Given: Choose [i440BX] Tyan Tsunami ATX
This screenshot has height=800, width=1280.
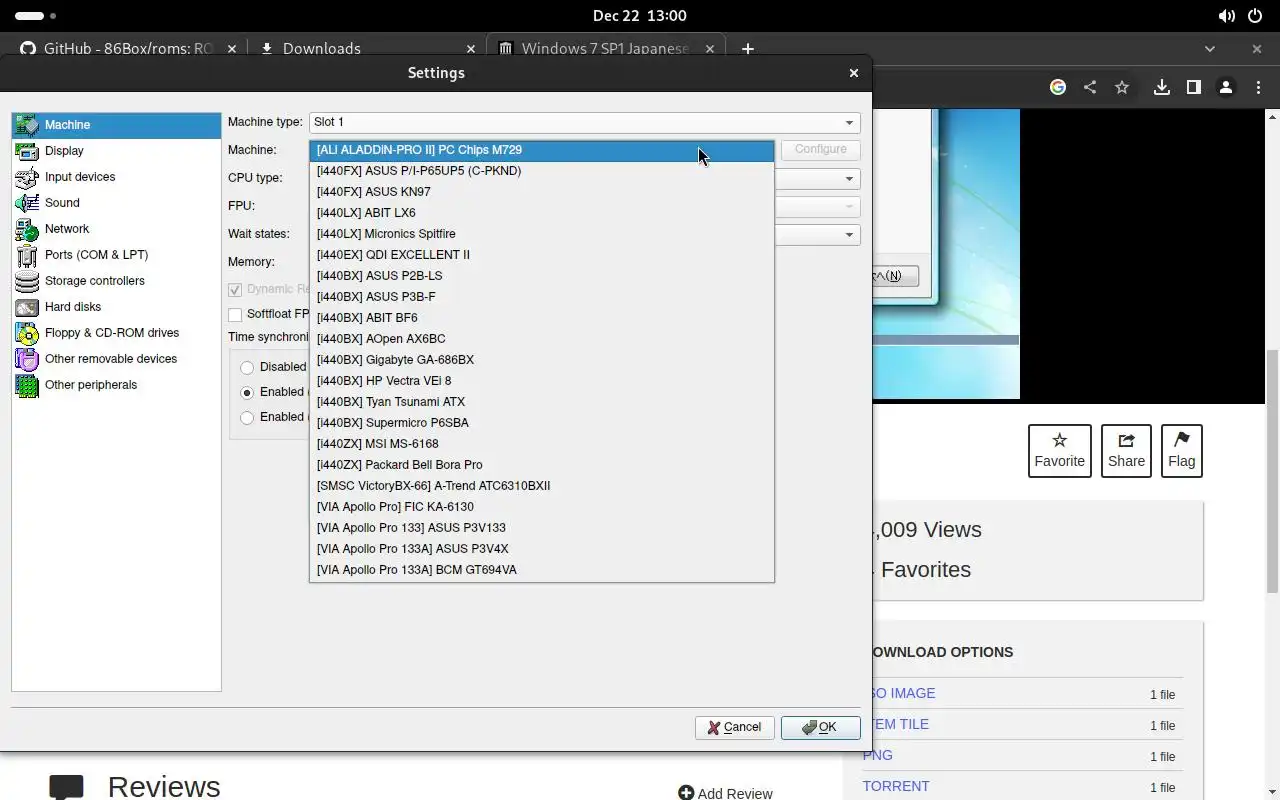Looking at the screenshot, I should (541, 402).
